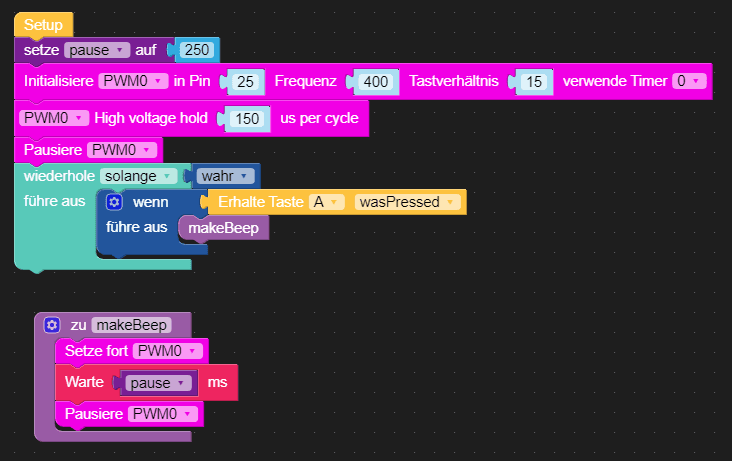This screenshot has height=461, width=732.
Task: Open the pause variable dropdown in setze block
Action: pyautogui.click(x=97, y=50)
